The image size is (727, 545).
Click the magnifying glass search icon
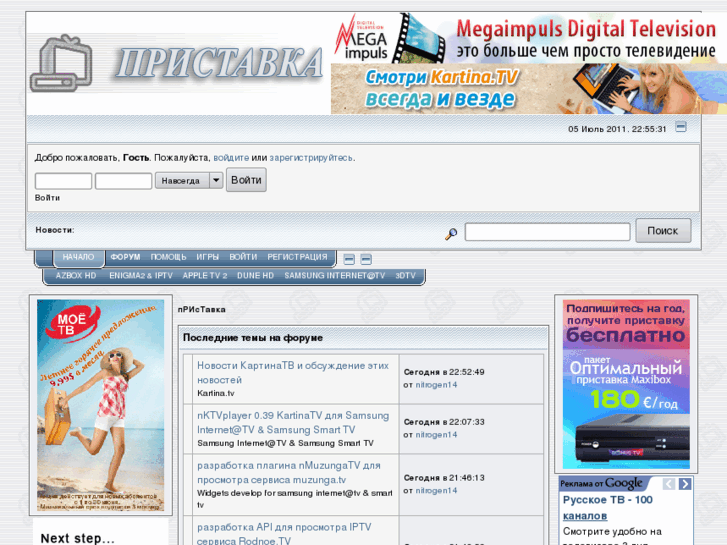coord(451,233)
